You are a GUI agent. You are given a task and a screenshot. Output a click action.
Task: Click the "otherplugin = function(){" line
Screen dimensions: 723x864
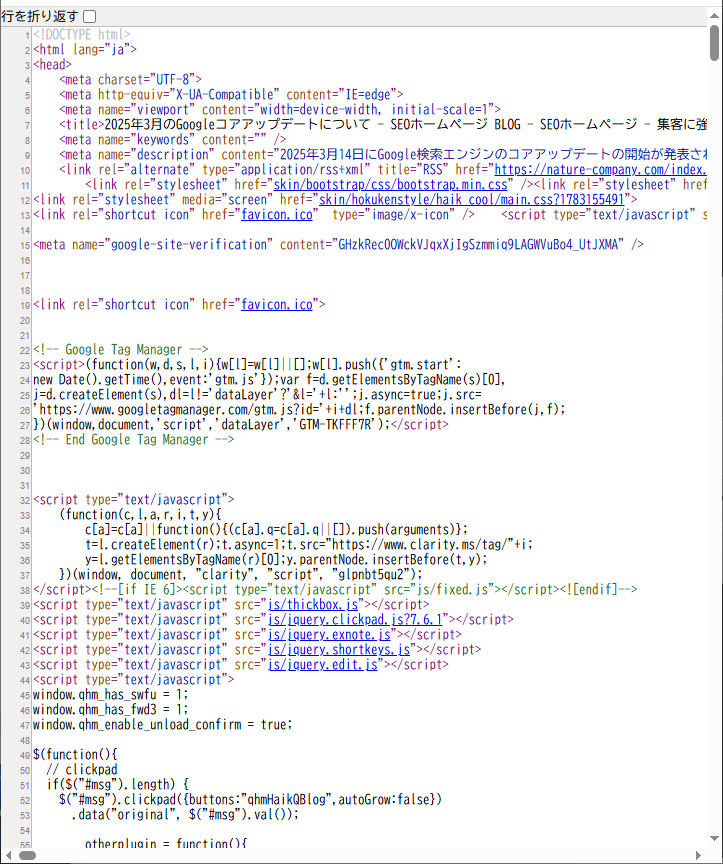tap(166, 844)
